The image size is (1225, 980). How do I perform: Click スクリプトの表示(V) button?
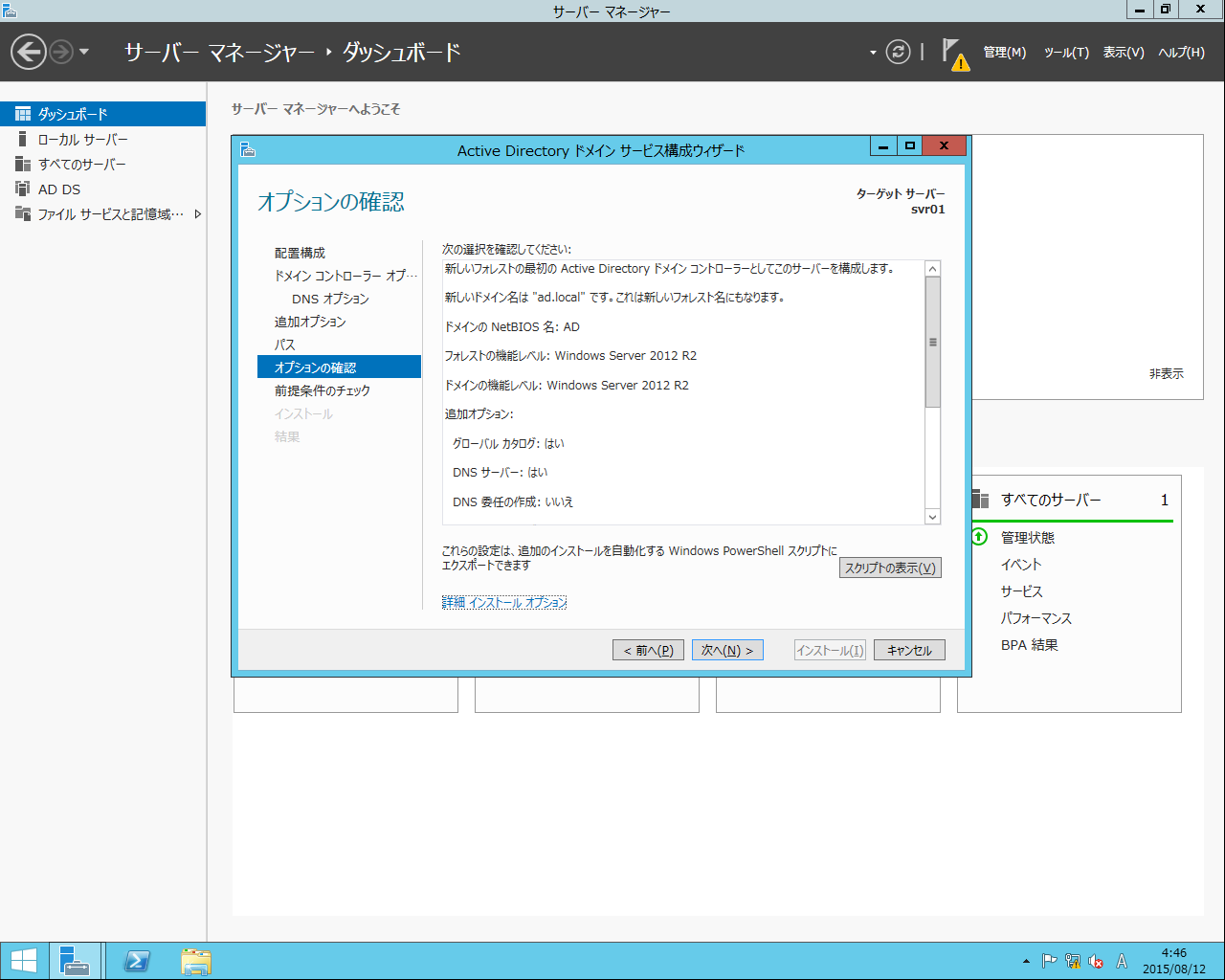pos(890,568)
